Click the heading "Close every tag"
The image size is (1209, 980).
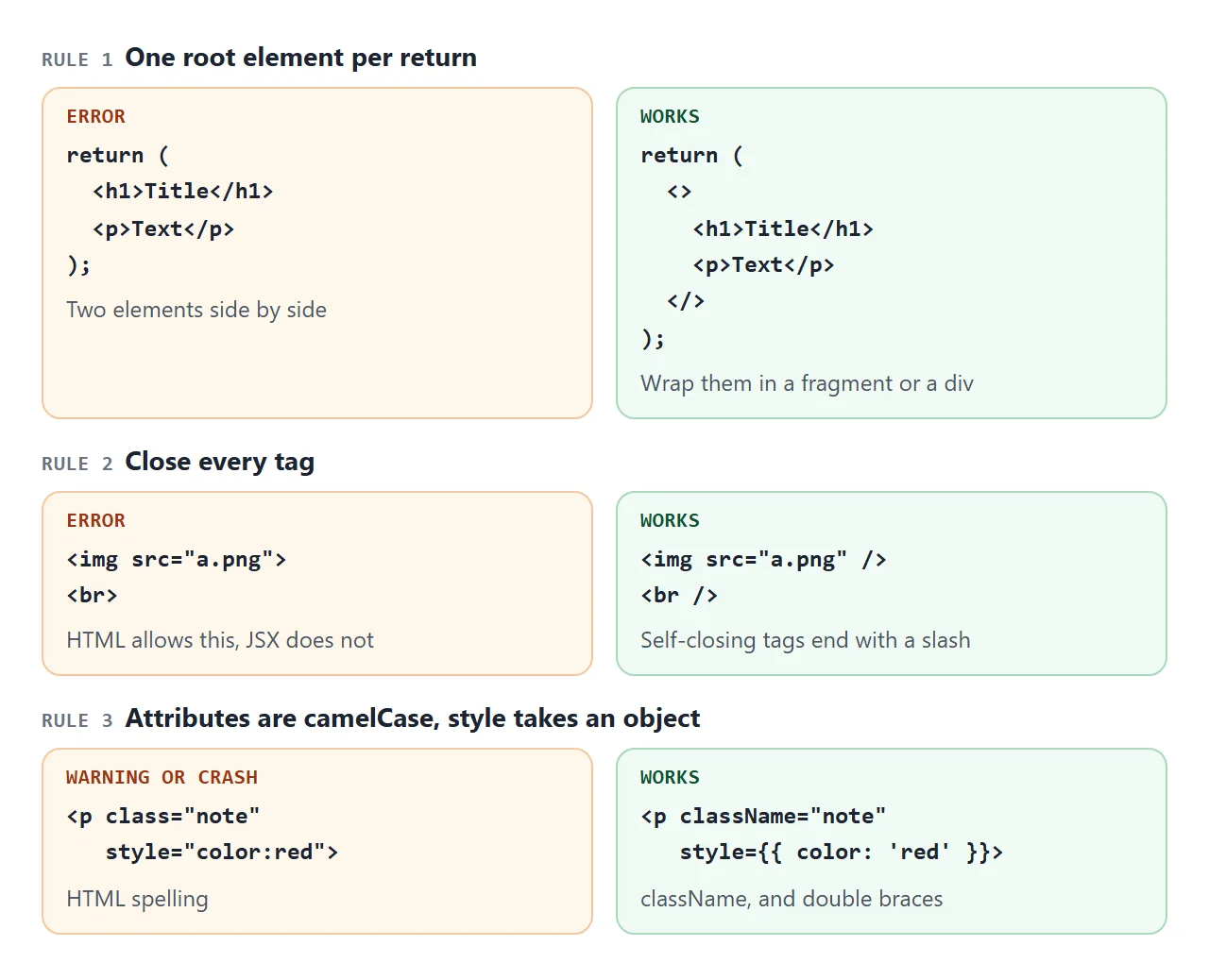219,462
